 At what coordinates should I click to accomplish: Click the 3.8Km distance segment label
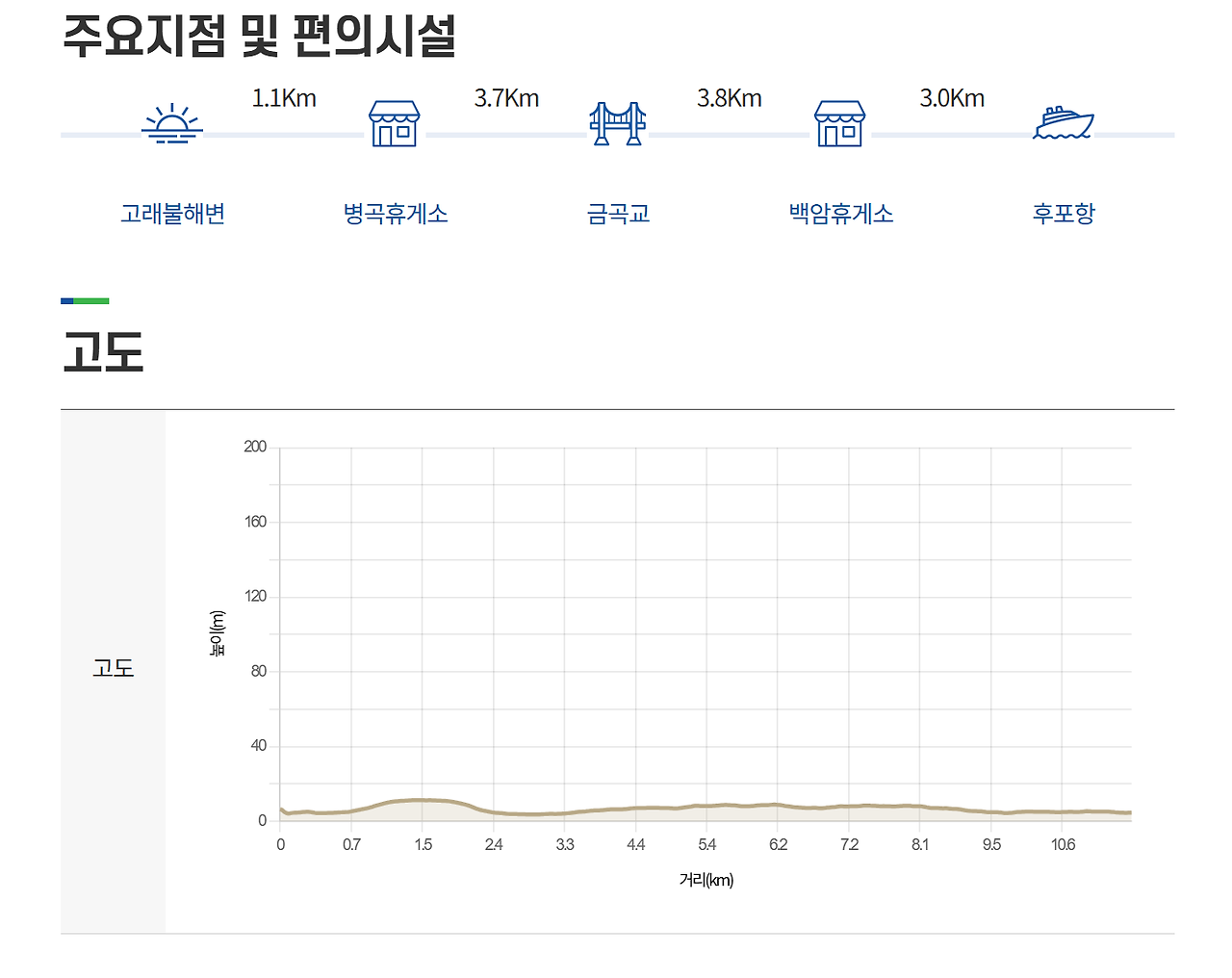click(730, 98)
